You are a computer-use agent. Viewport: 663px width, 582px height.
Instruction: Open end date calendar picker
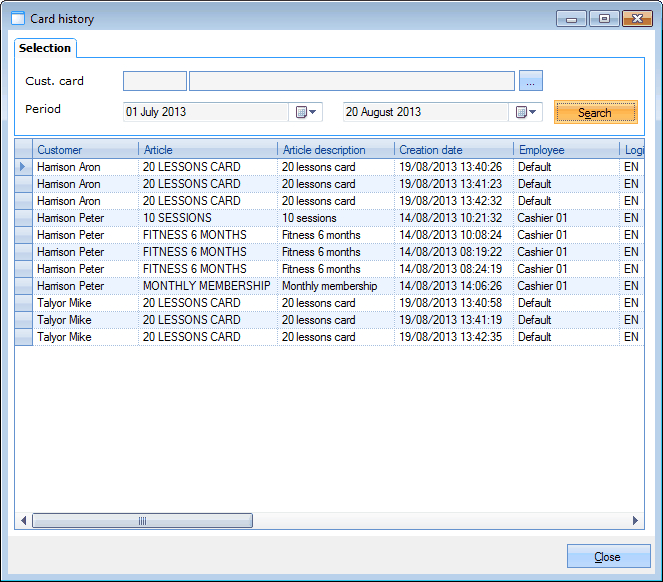pos(526,112)
